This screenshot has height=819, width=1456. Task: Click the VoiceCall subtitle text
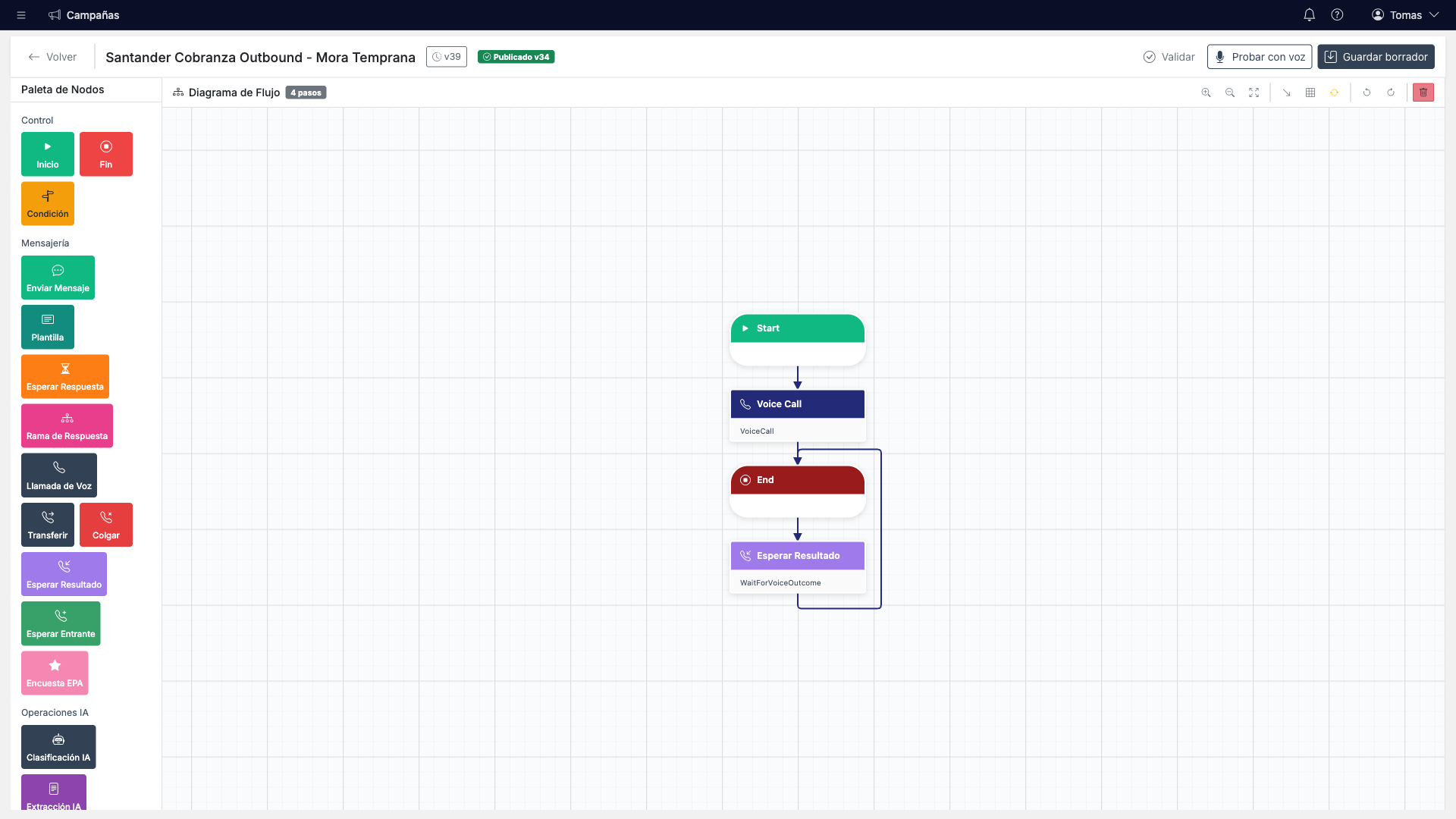coord(757,431)
